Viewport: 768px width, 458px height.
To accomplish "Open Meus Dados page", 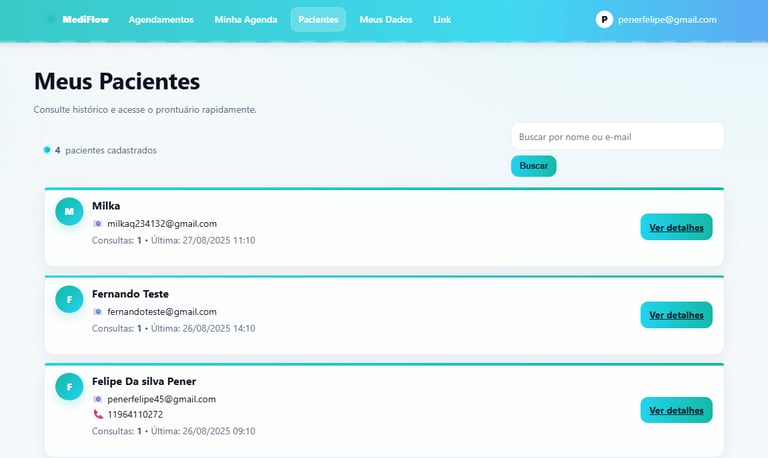I will click(x=386, y=20).
